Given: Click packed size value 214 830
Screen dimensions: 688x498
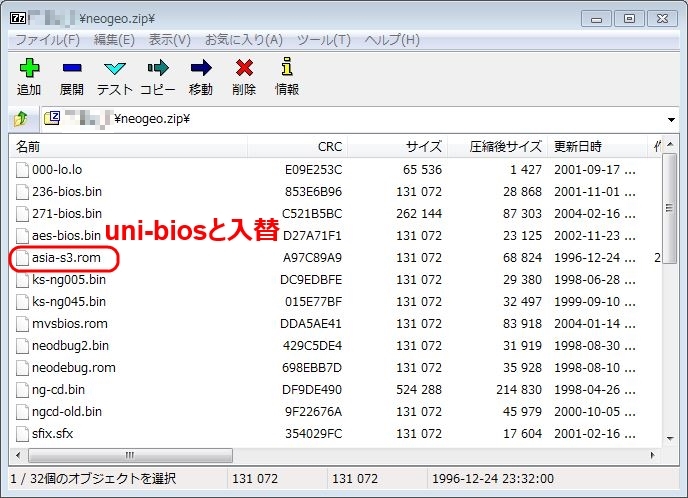Looking at the screenshot, I should (519, 390).
